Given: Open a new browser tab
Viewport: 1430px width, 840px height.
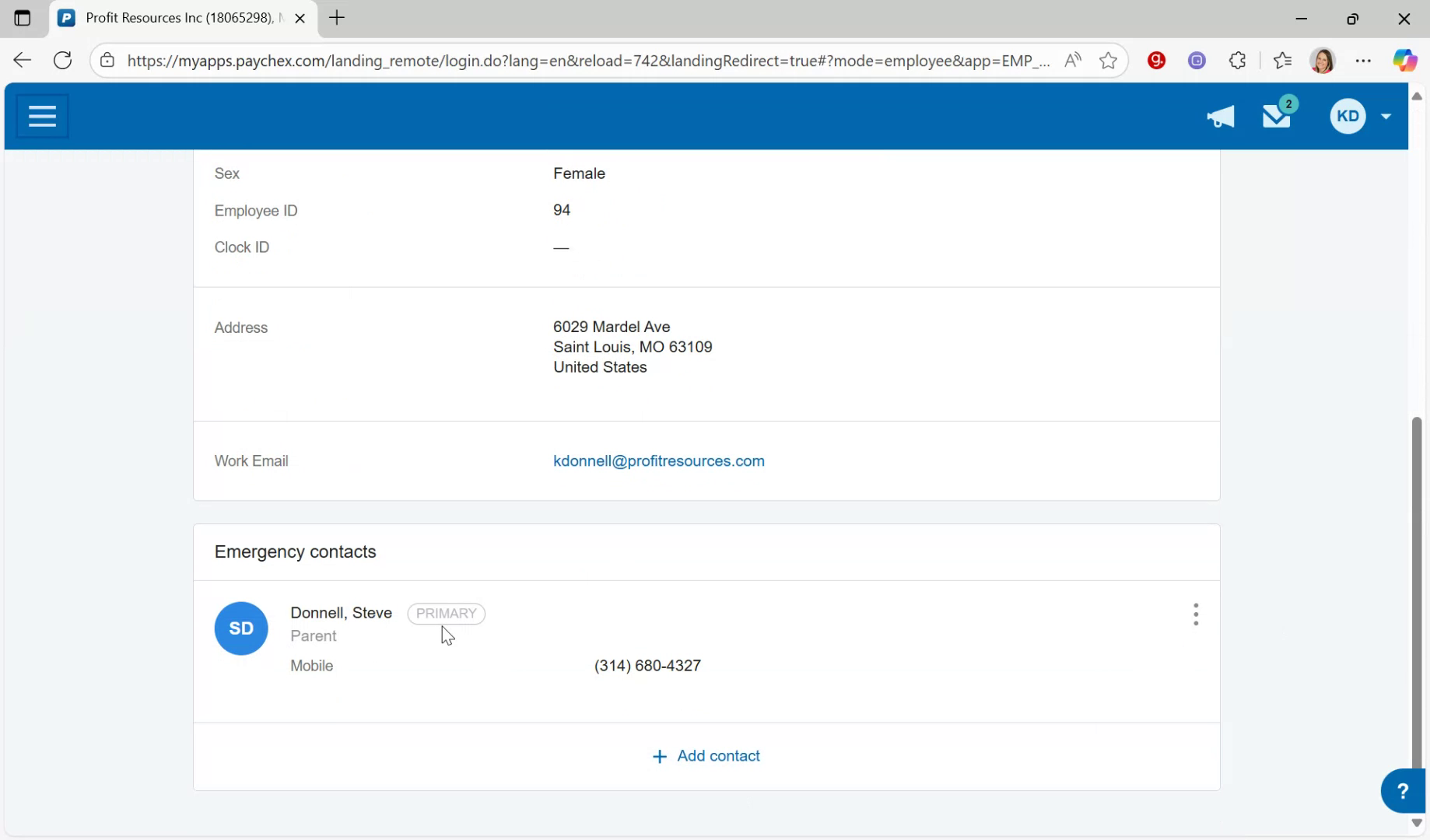Looking at the screenshot, I should [336, 18].
